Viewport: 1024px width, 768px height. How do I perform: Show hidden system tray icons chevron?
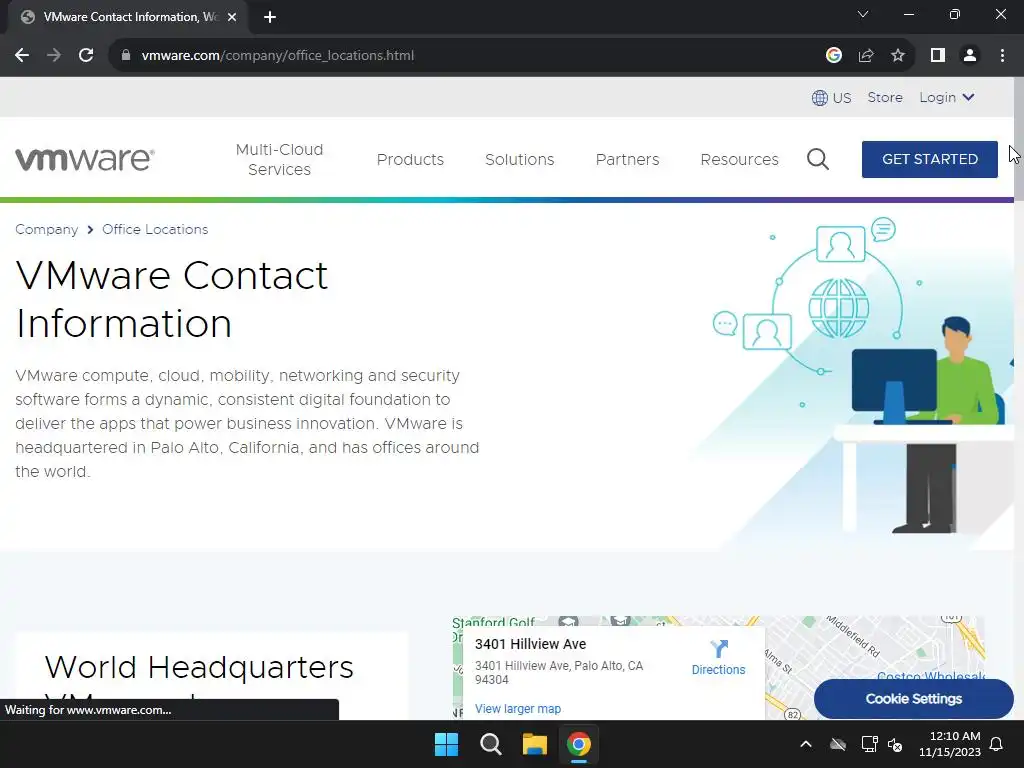806,744
